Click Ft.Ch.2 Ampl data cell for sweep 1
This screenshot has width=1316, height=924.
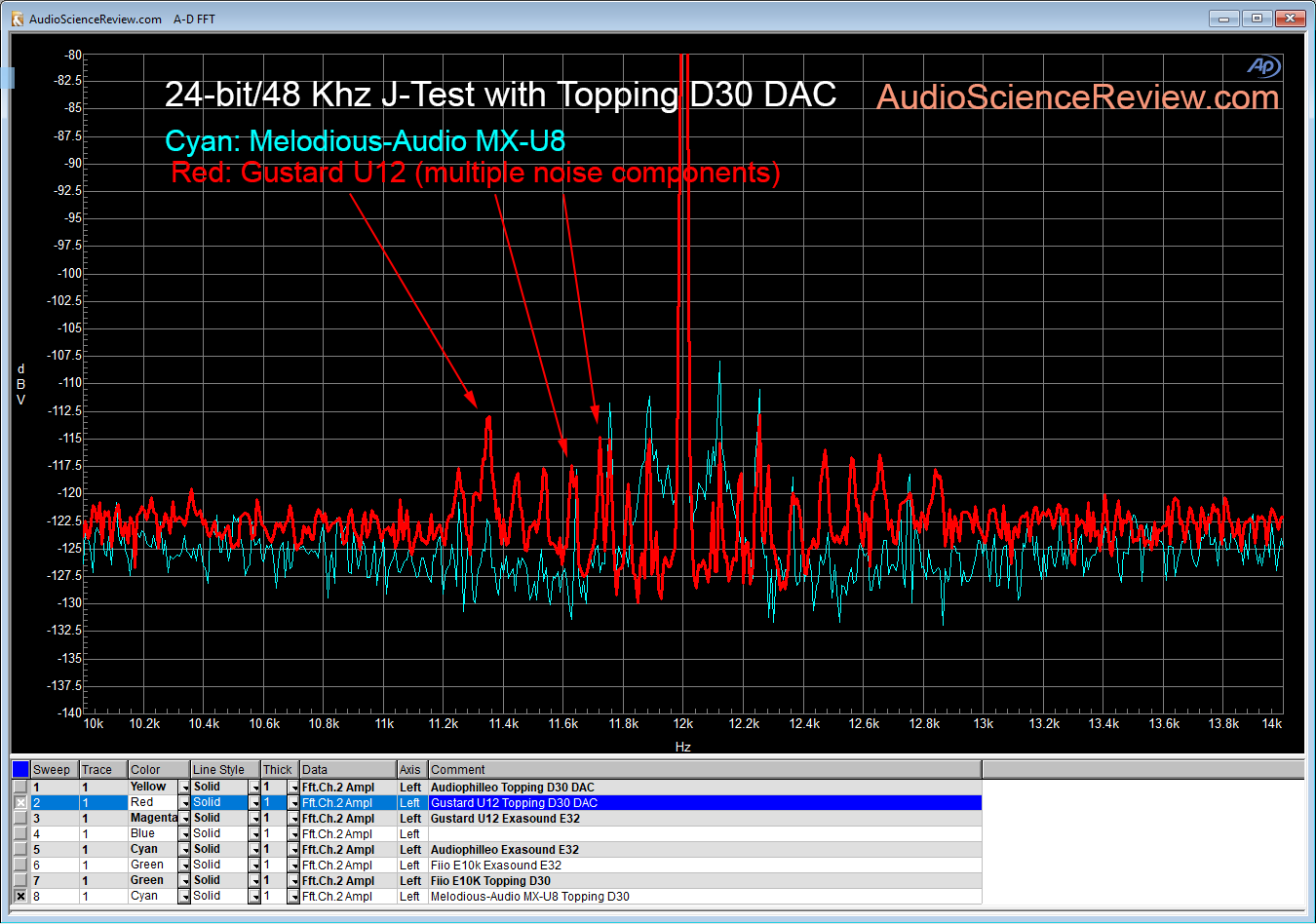click(348, 788)
